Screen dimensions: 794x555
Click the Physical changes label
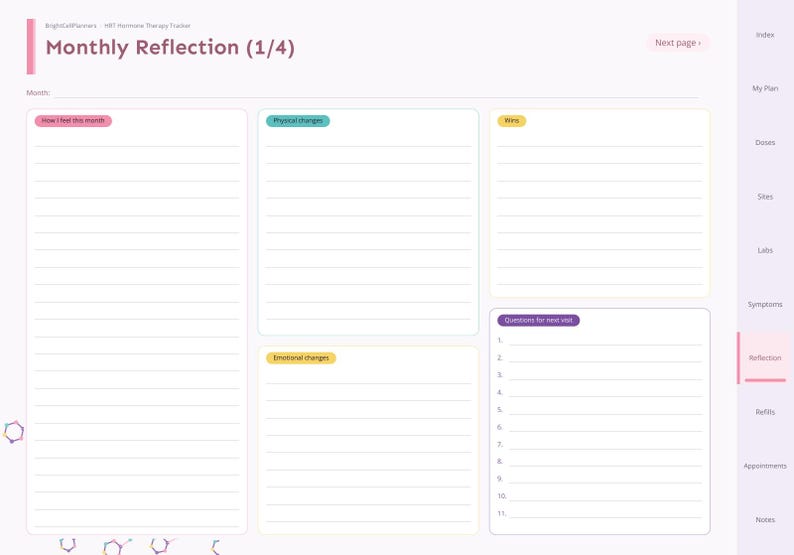pyautogui.click(x=298, y=121)
